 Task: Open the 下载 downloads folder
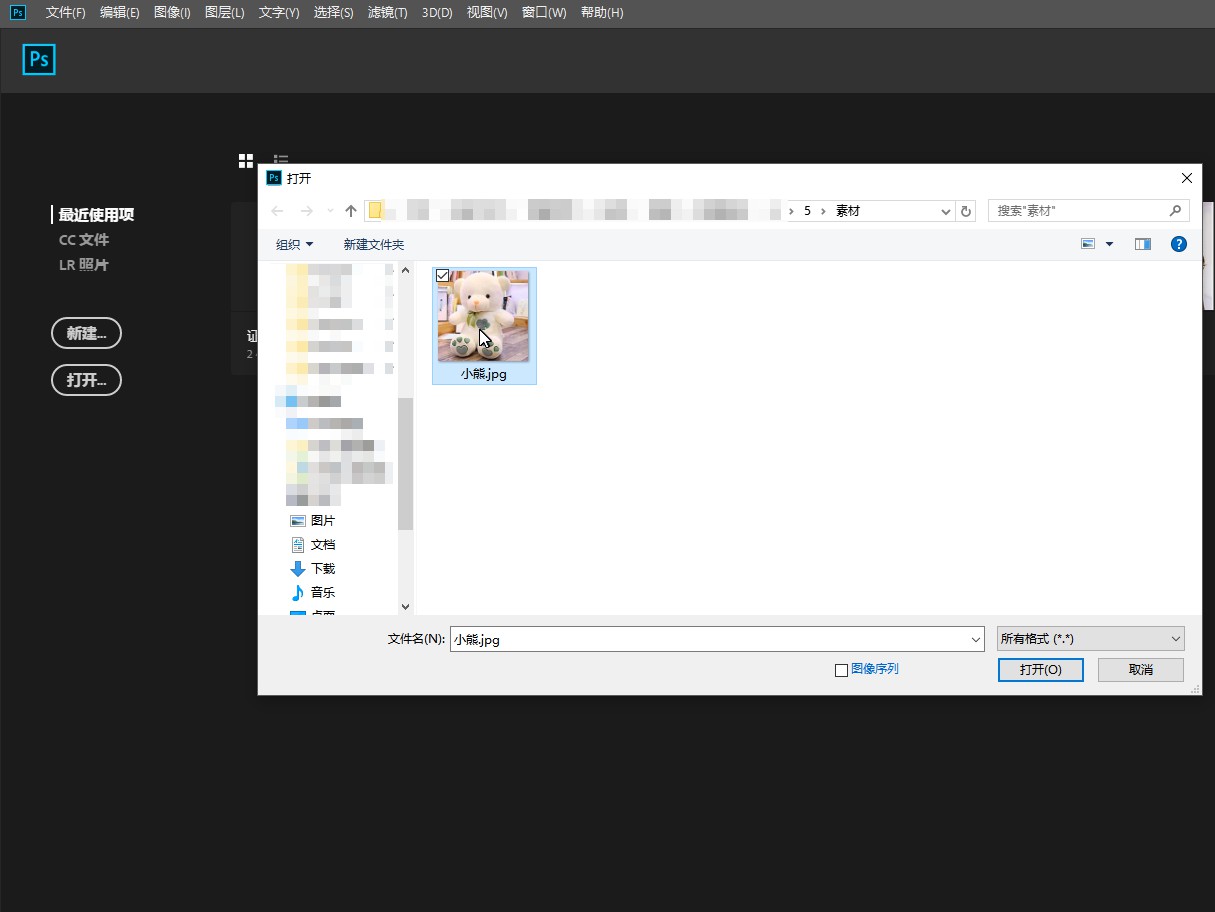pos(322,568)
